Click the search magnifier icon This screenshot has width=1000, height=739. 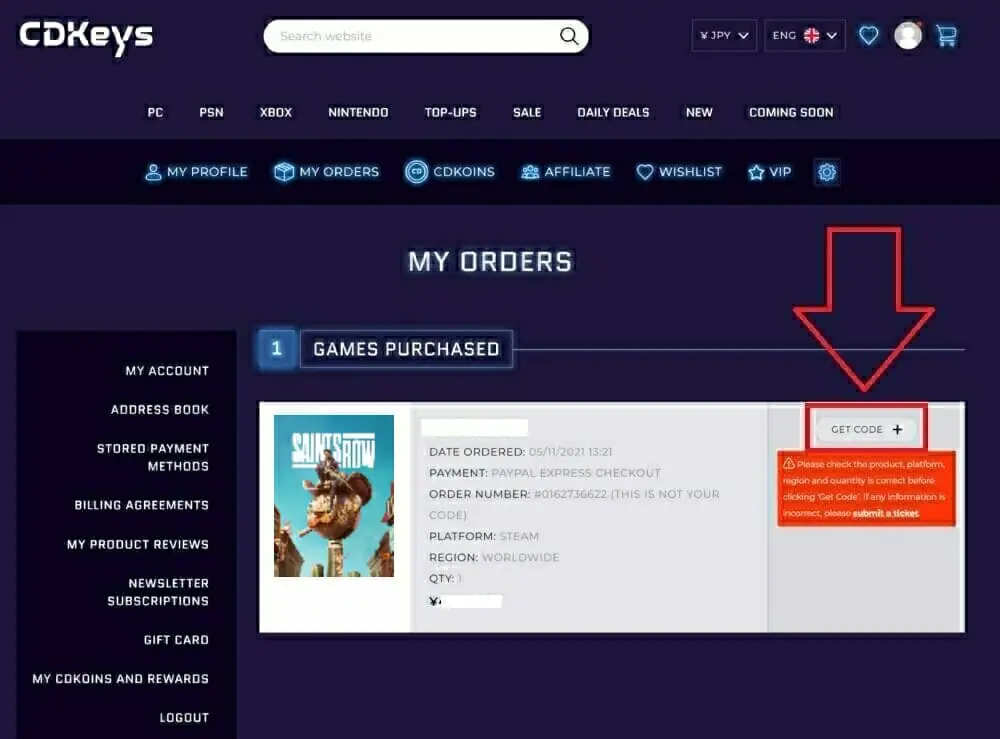pos(568,36)
